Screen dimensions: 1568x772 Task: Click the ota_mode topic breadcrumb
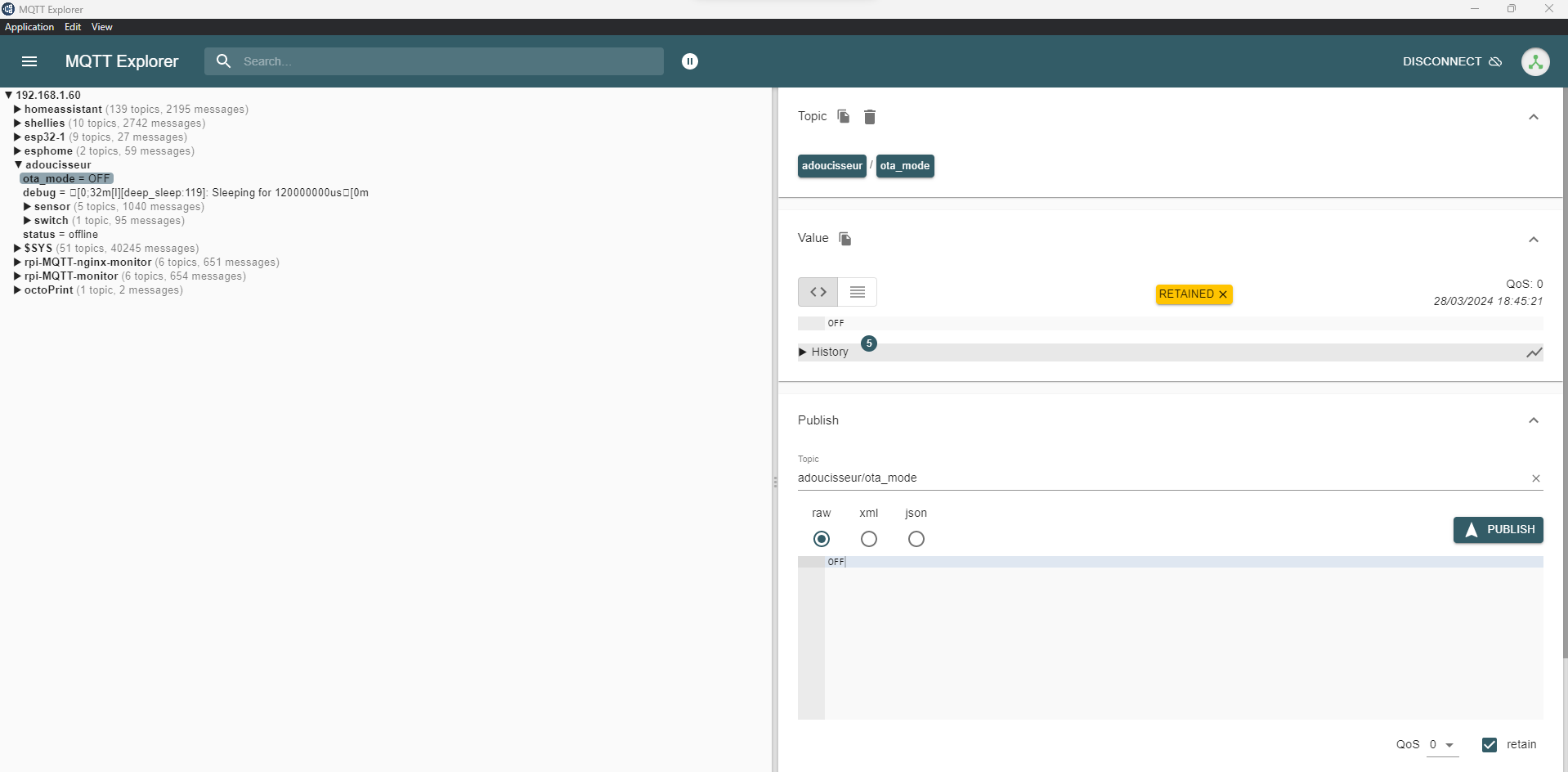(905, 166)
